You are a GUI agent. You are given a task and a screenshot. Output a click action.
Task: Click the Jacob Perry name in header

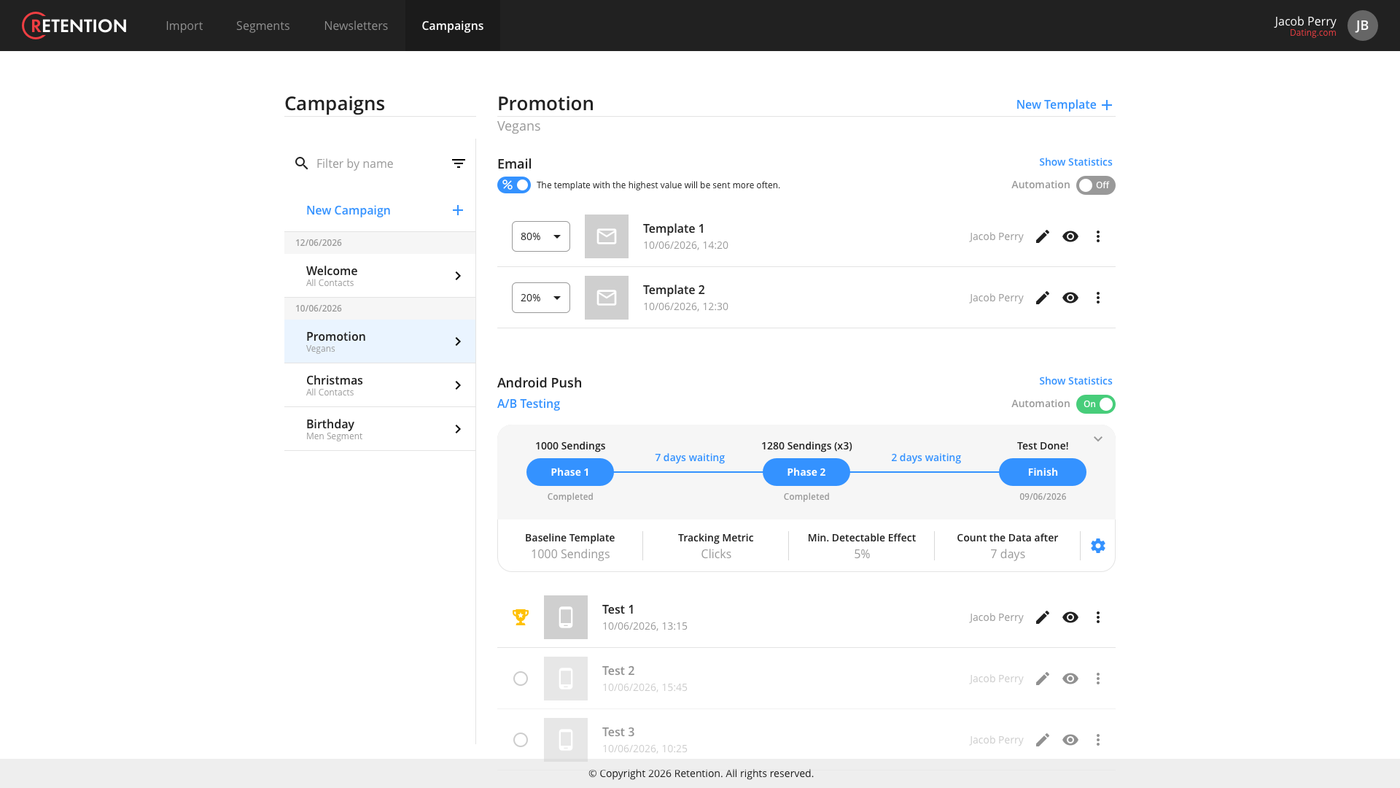1305,21
